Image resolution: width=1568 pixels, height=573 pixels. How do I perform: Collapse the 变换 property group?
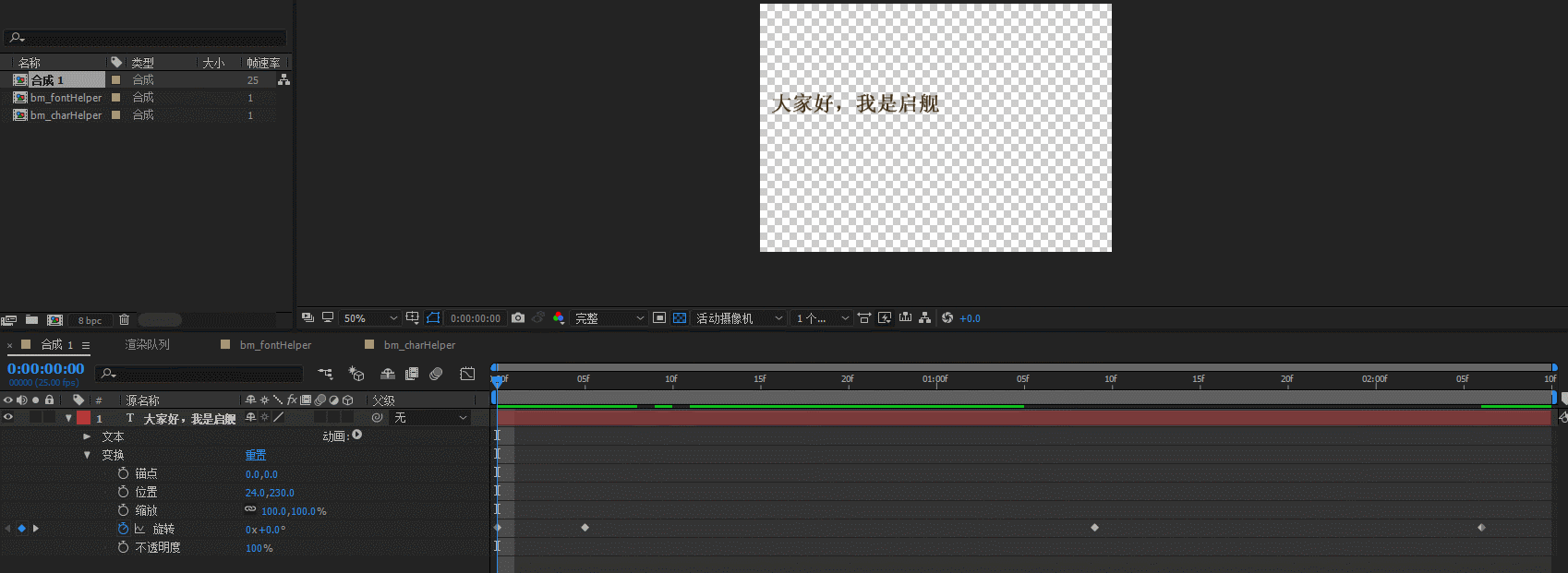click(87, 455)
